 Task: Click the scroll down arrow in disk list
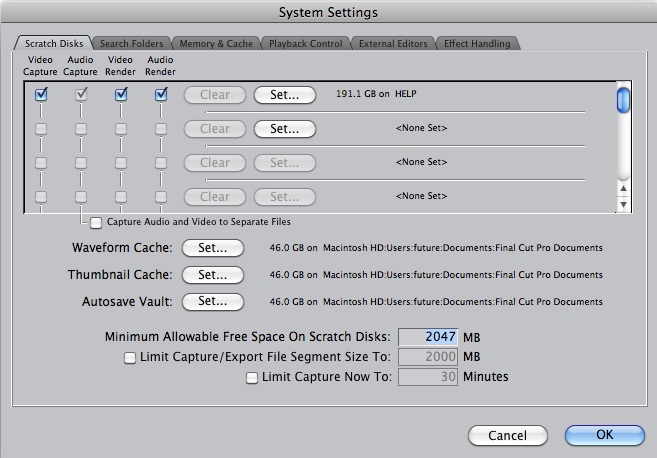(623, 204)
